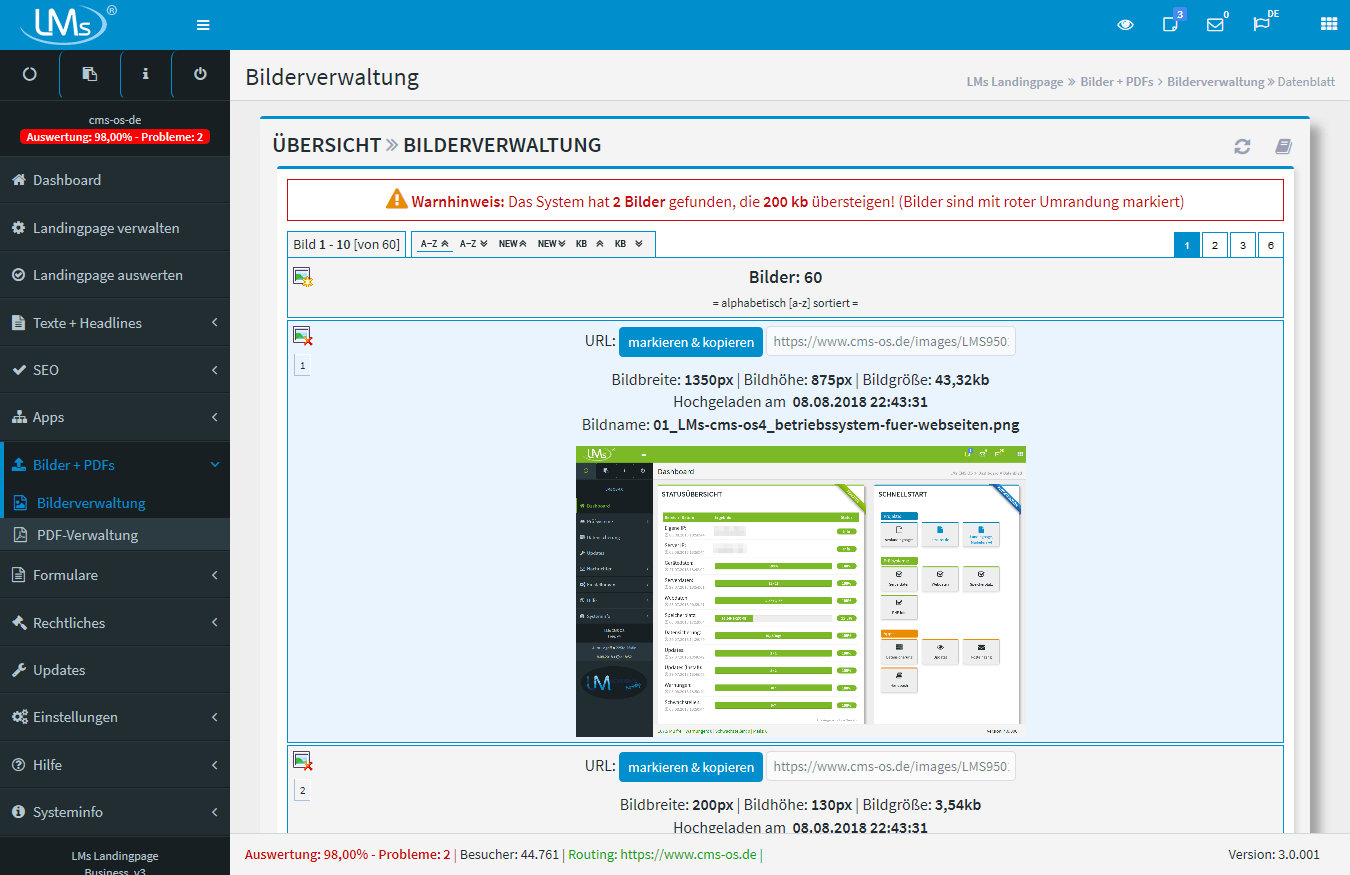
Task: Open the Routing link https://www.cms-os.de in the footer
Action: pos(688,855)
